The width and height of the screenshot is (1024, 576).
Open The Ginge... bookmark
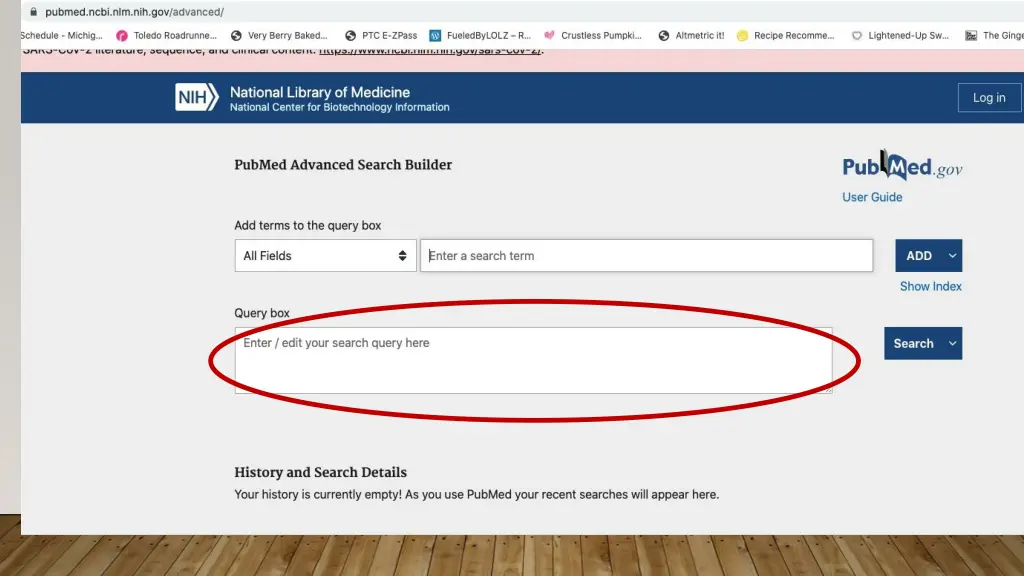point(995,35)
